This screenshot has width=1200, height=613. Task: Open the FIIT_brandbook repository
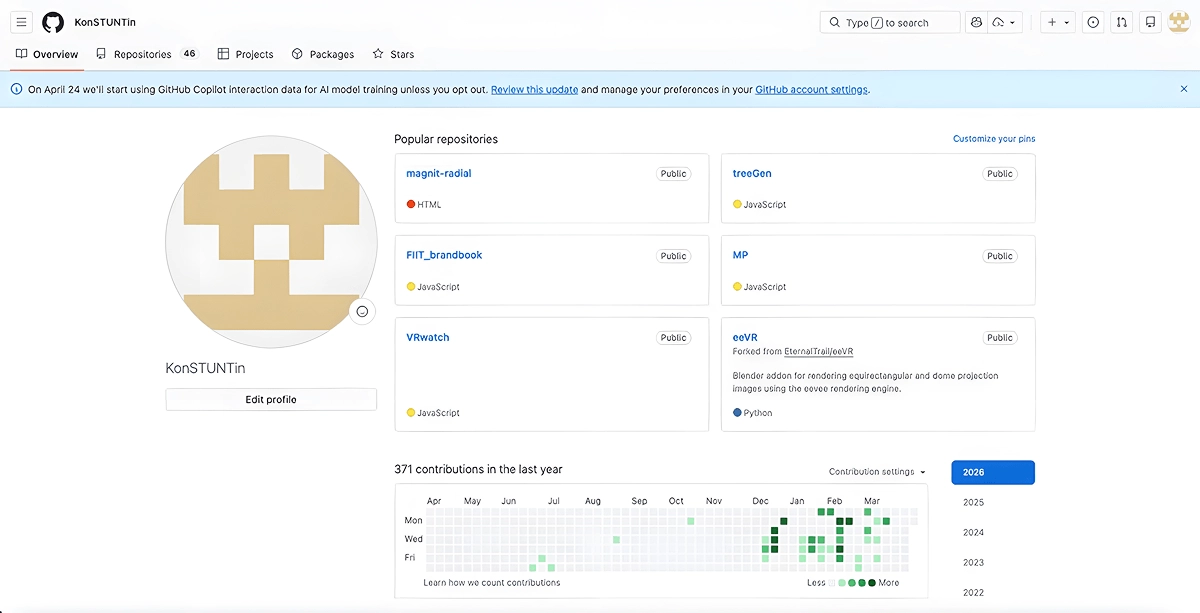tap(444, 255)
